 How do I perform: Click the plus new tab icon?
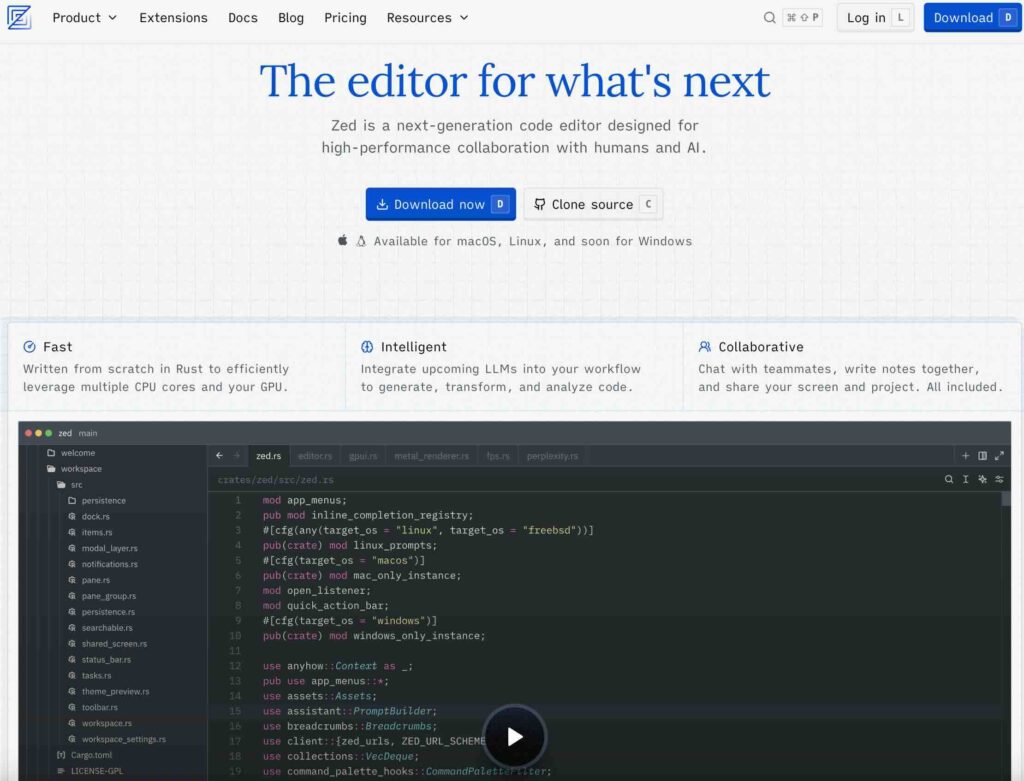[965, 455]
